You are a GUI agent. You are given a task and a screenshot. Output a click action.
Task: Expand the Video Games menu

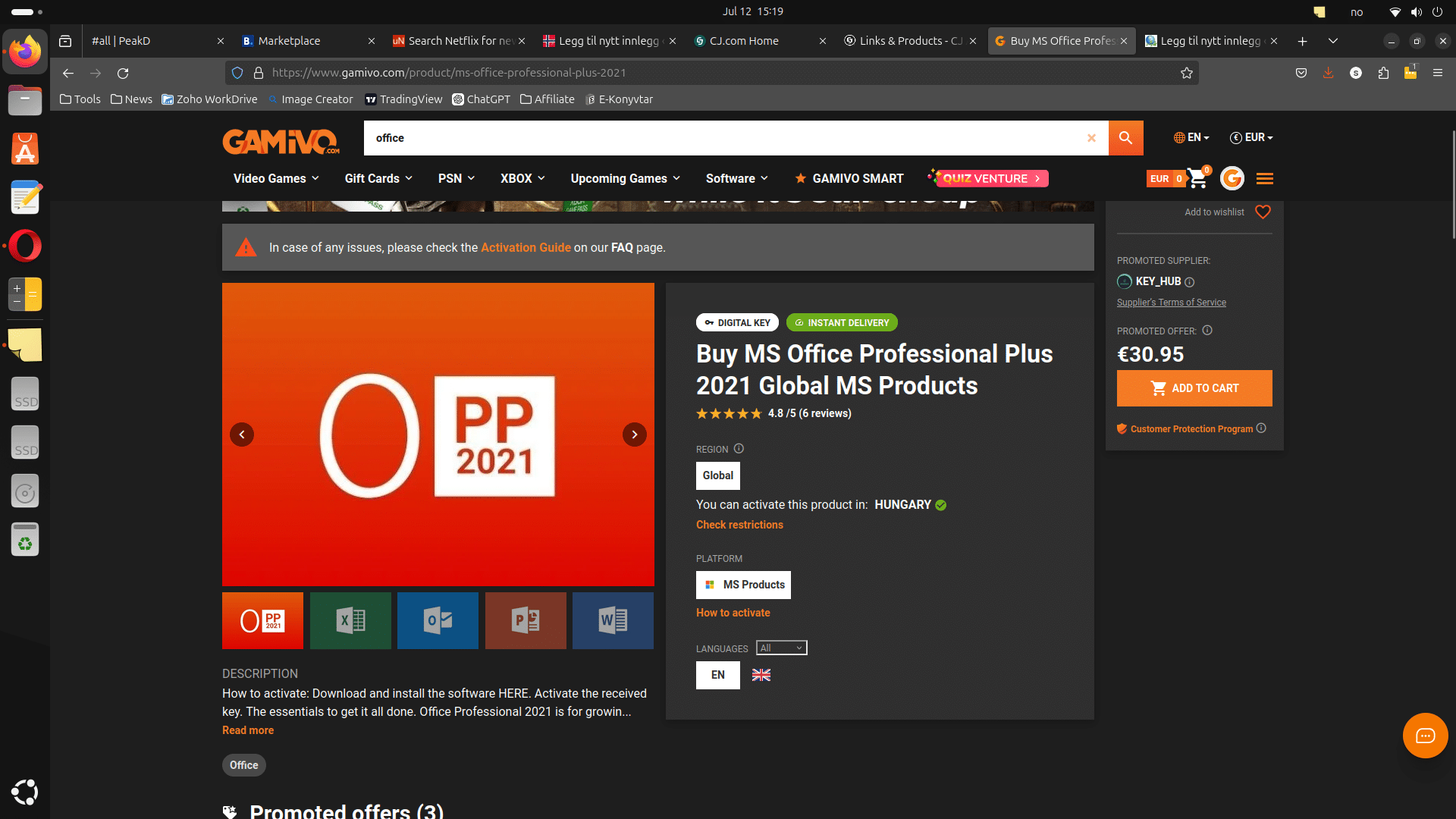click(x=276, y=178)
